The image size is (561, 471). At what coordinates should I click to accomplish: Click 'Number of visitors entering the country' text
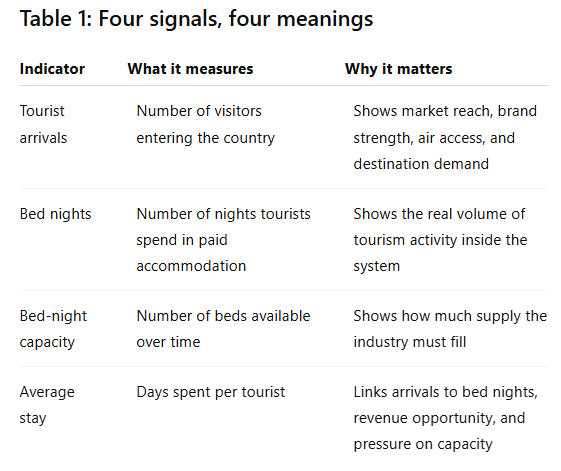206,124
